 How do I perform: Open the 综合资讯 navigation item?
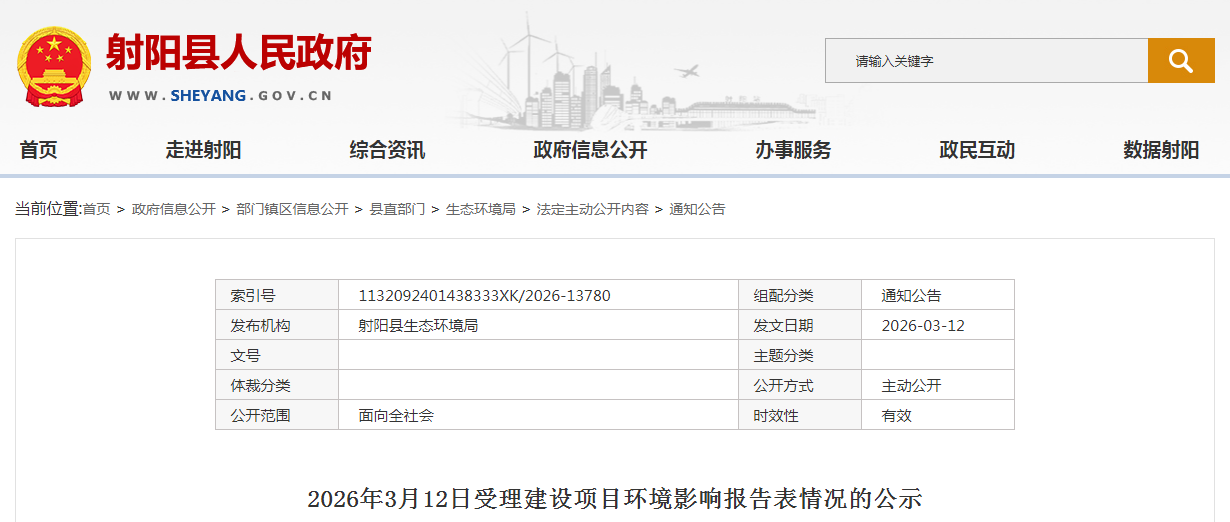[387, 150]
